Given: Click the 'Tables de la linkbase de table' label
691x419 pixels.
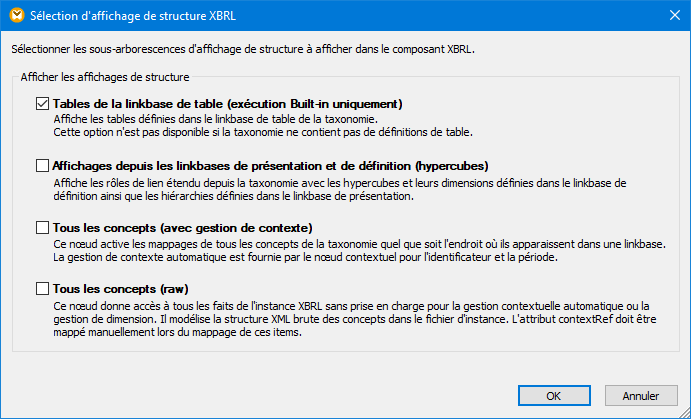Looking at the screenshot, I should [227, 103].
